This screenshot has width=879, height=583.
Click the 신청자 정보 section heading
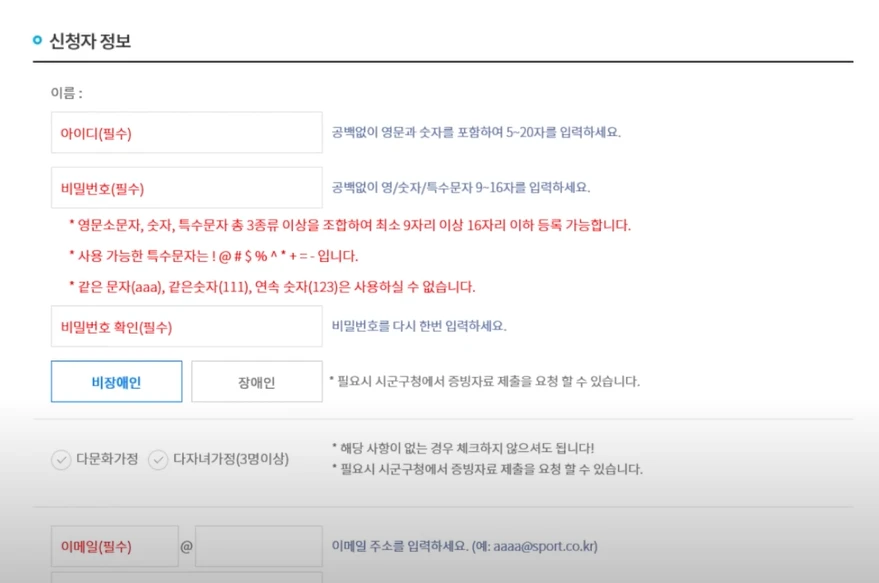[x=90, y=40]
